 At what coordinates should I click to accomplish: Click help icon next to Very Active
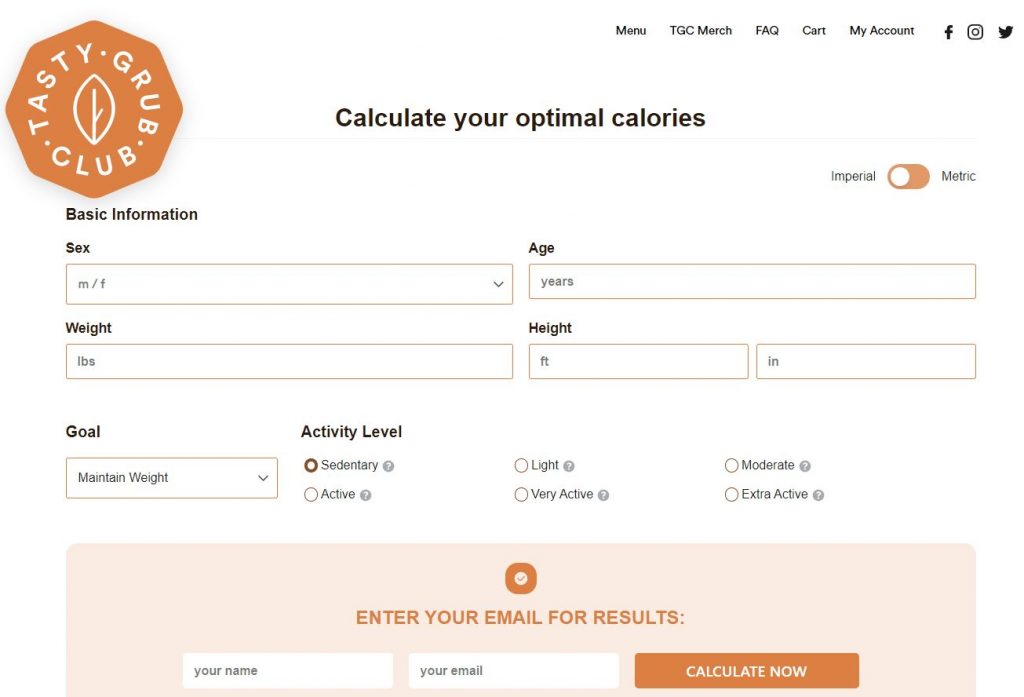[x=603, y=495]
